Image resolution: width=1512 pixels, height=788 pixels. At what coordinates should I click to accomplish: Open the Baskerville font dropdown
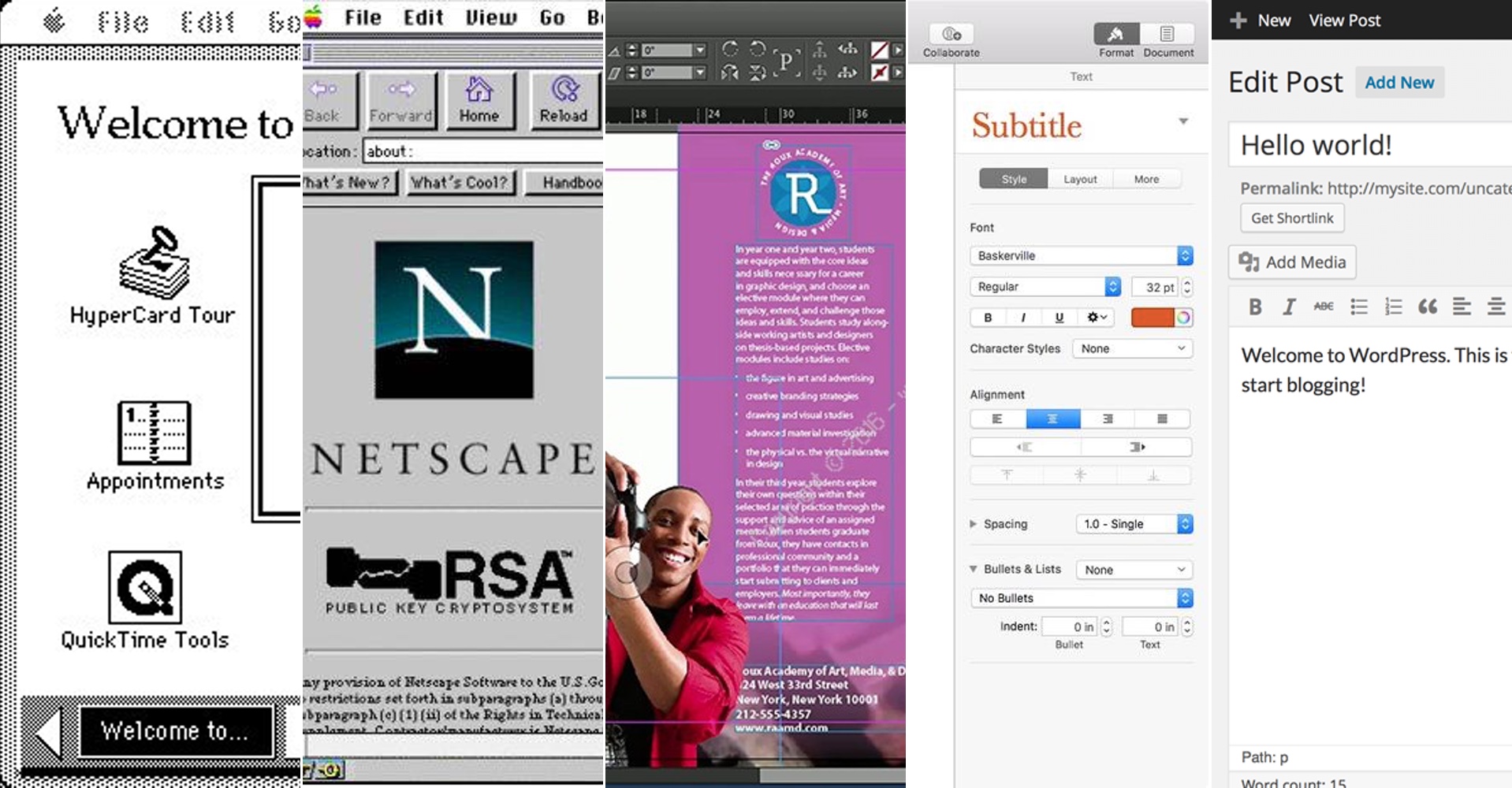tap(1080, 255)
